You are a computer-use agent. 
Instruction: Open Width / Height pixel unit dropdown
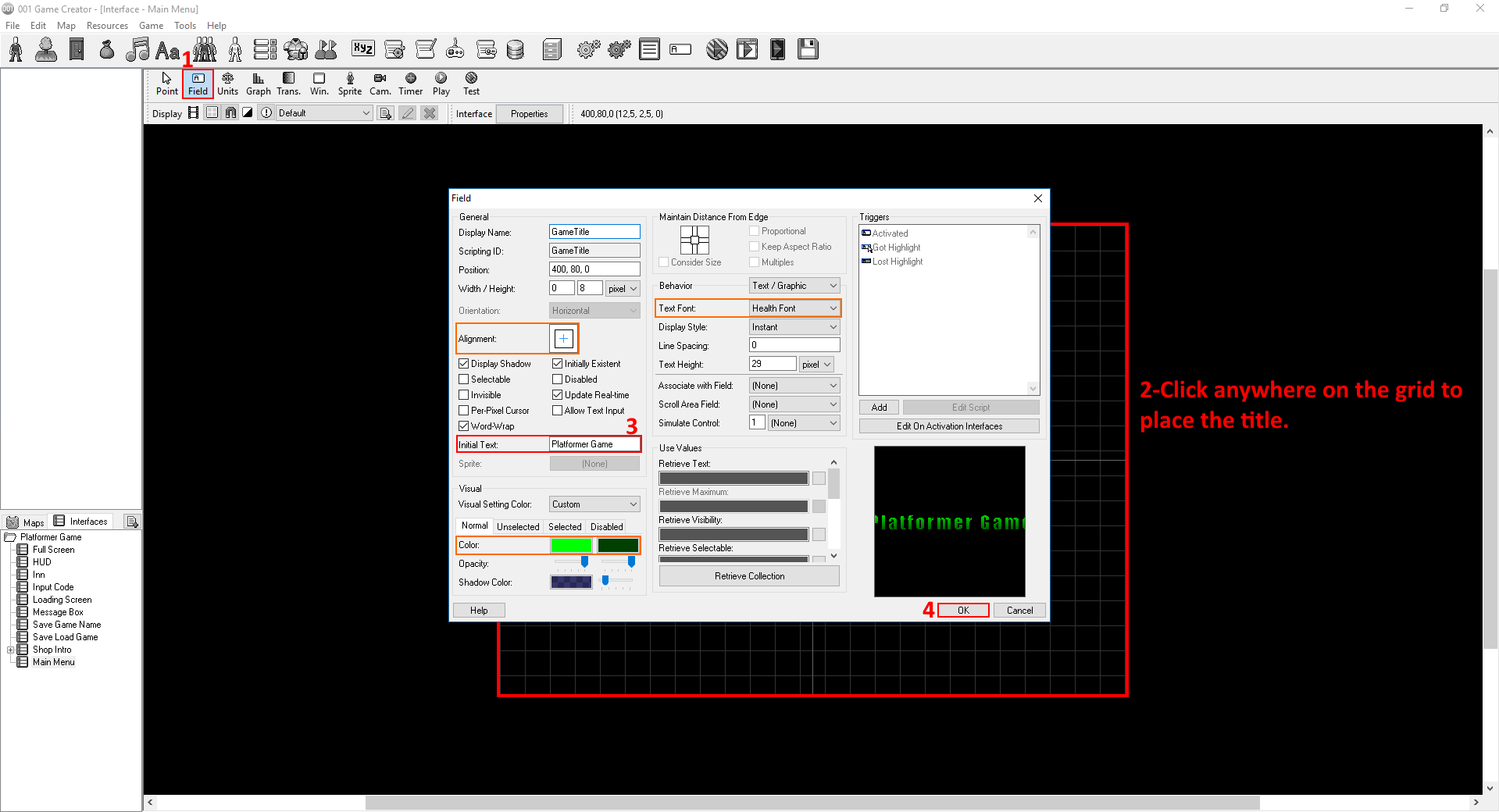[623, 289]
